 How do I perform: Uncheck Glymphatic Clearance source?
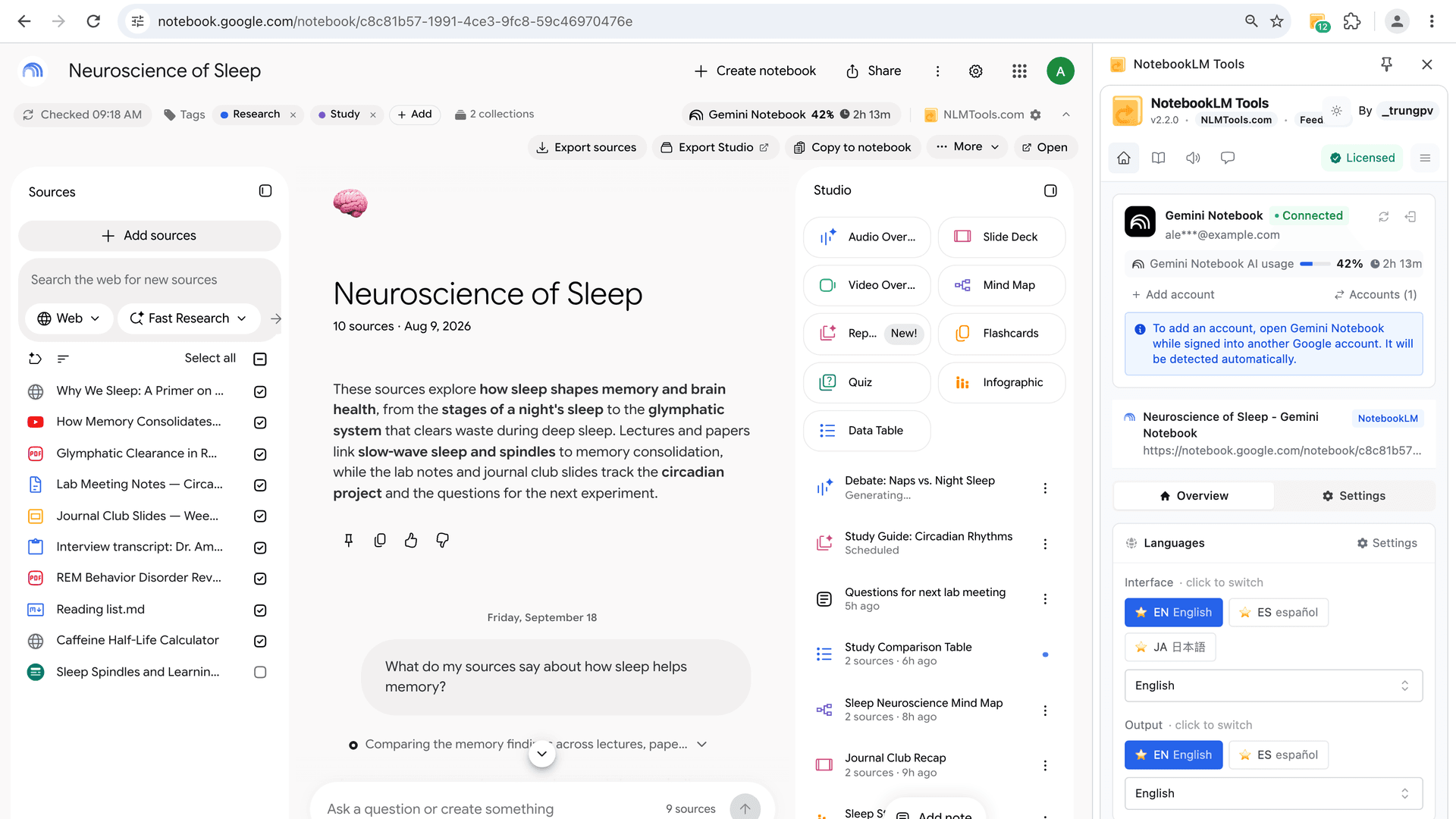coord(260,454)
